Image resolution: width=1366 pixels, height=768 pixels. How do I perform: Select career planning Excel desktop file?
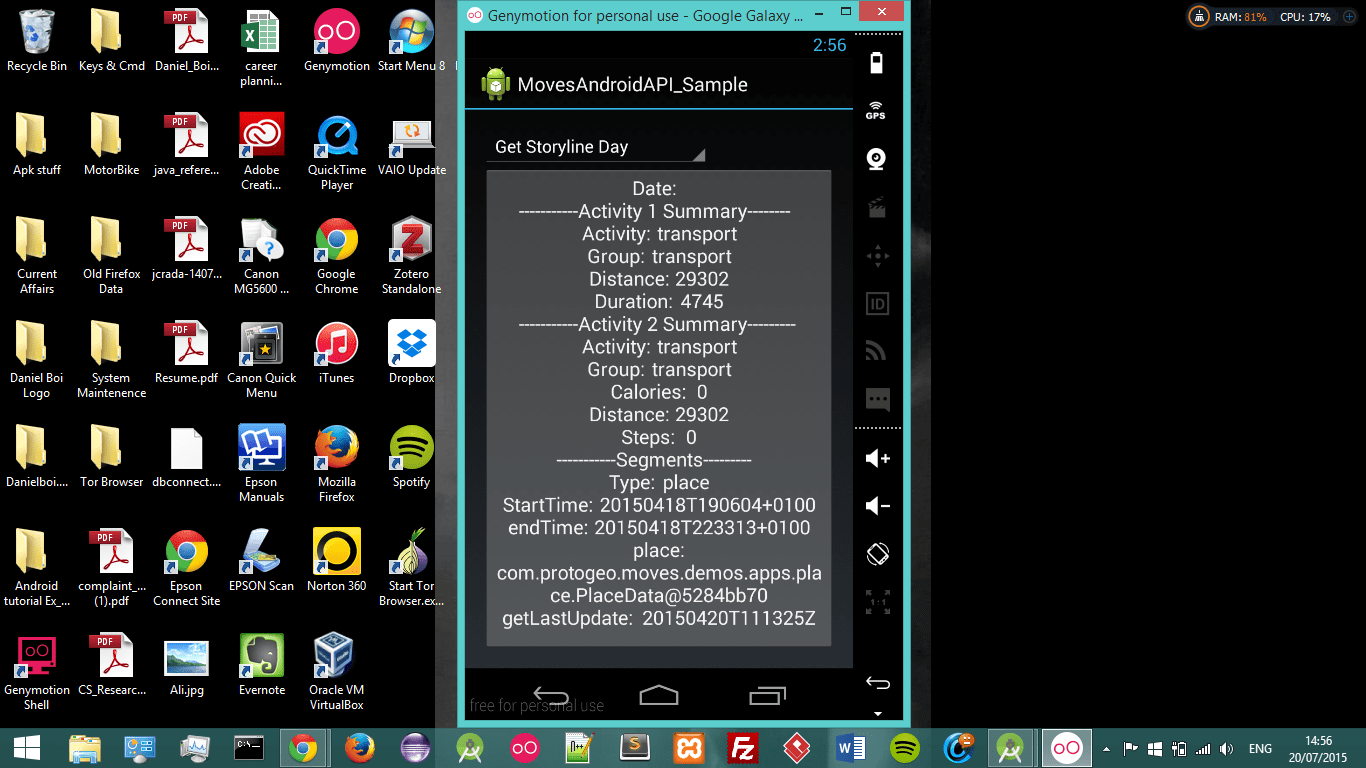click(x=262, y=48)
